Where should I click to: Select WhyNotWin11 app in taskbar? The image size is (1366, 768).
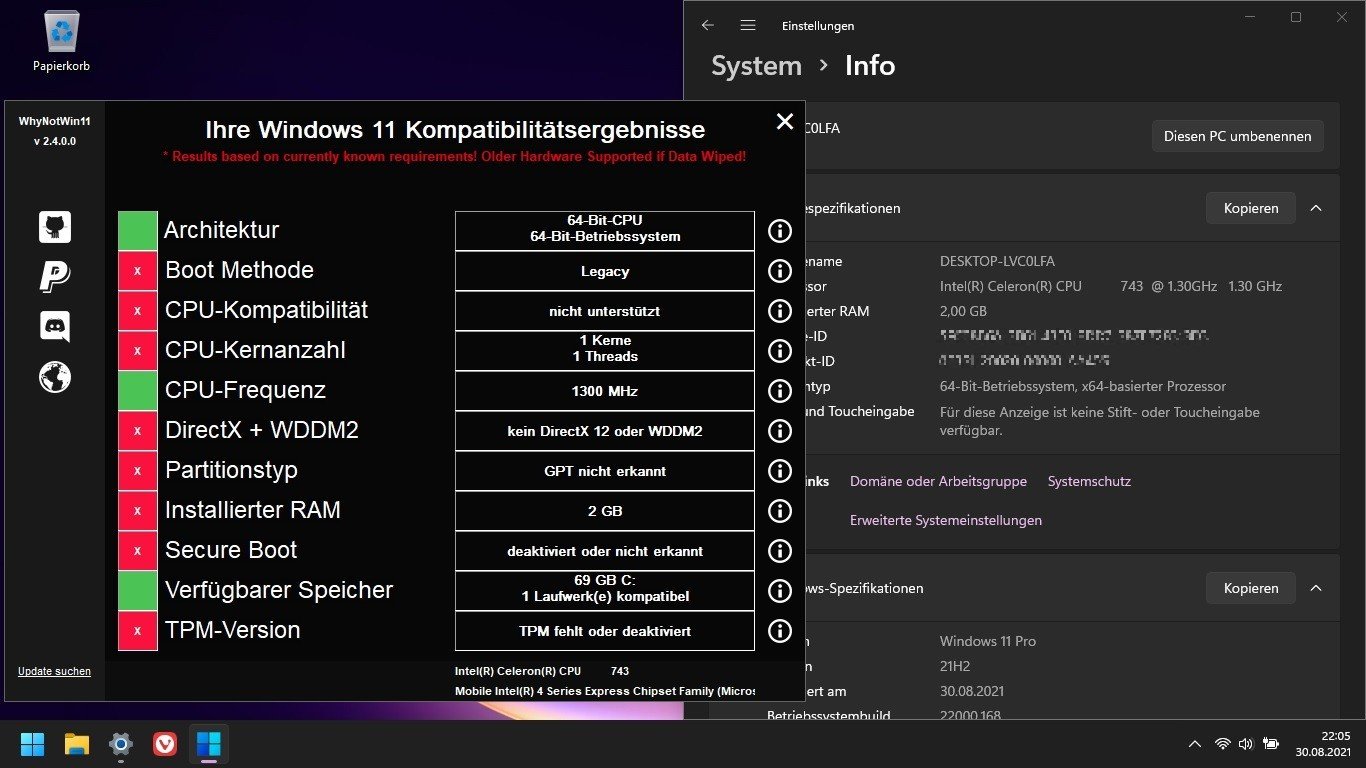[209, 744]
